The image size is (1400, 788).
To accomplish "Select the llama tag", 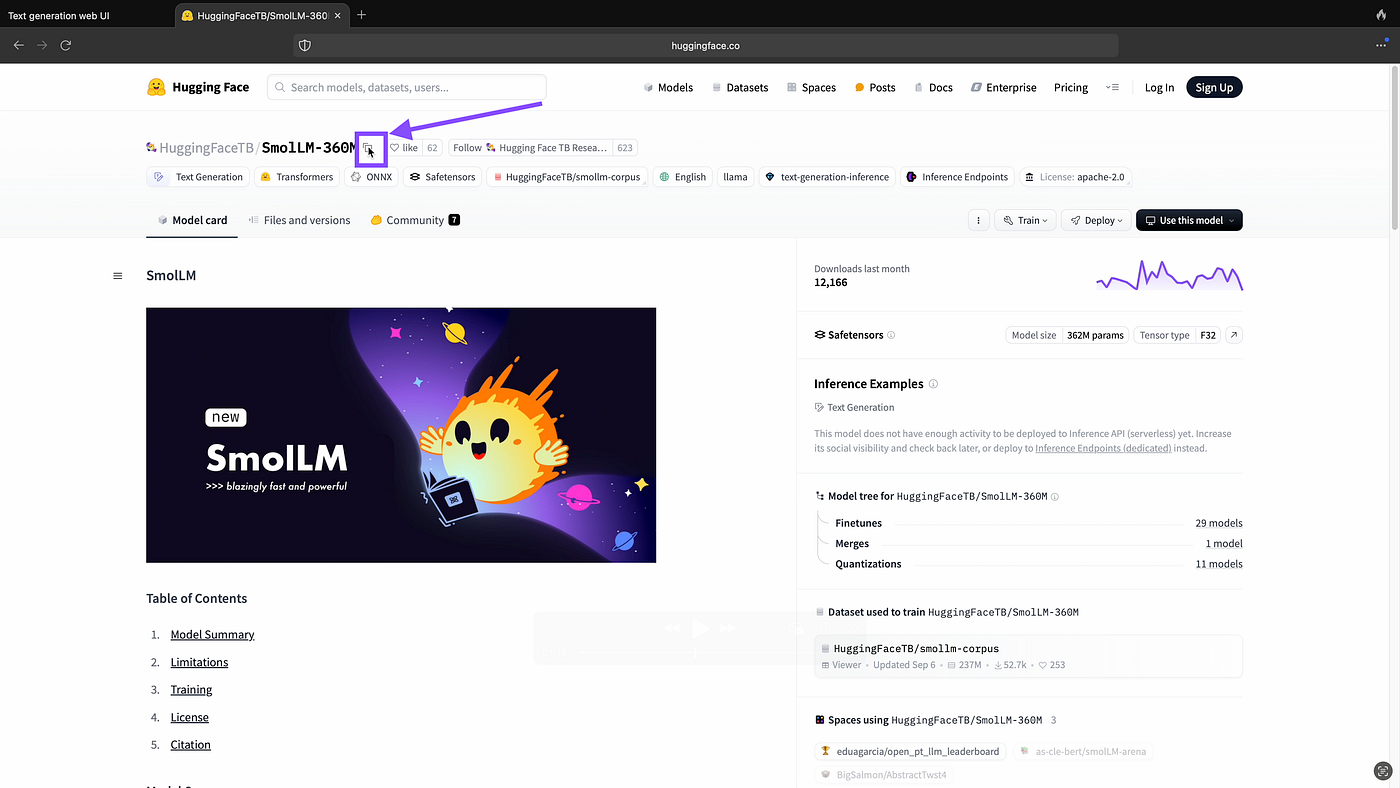I will 735,177.
